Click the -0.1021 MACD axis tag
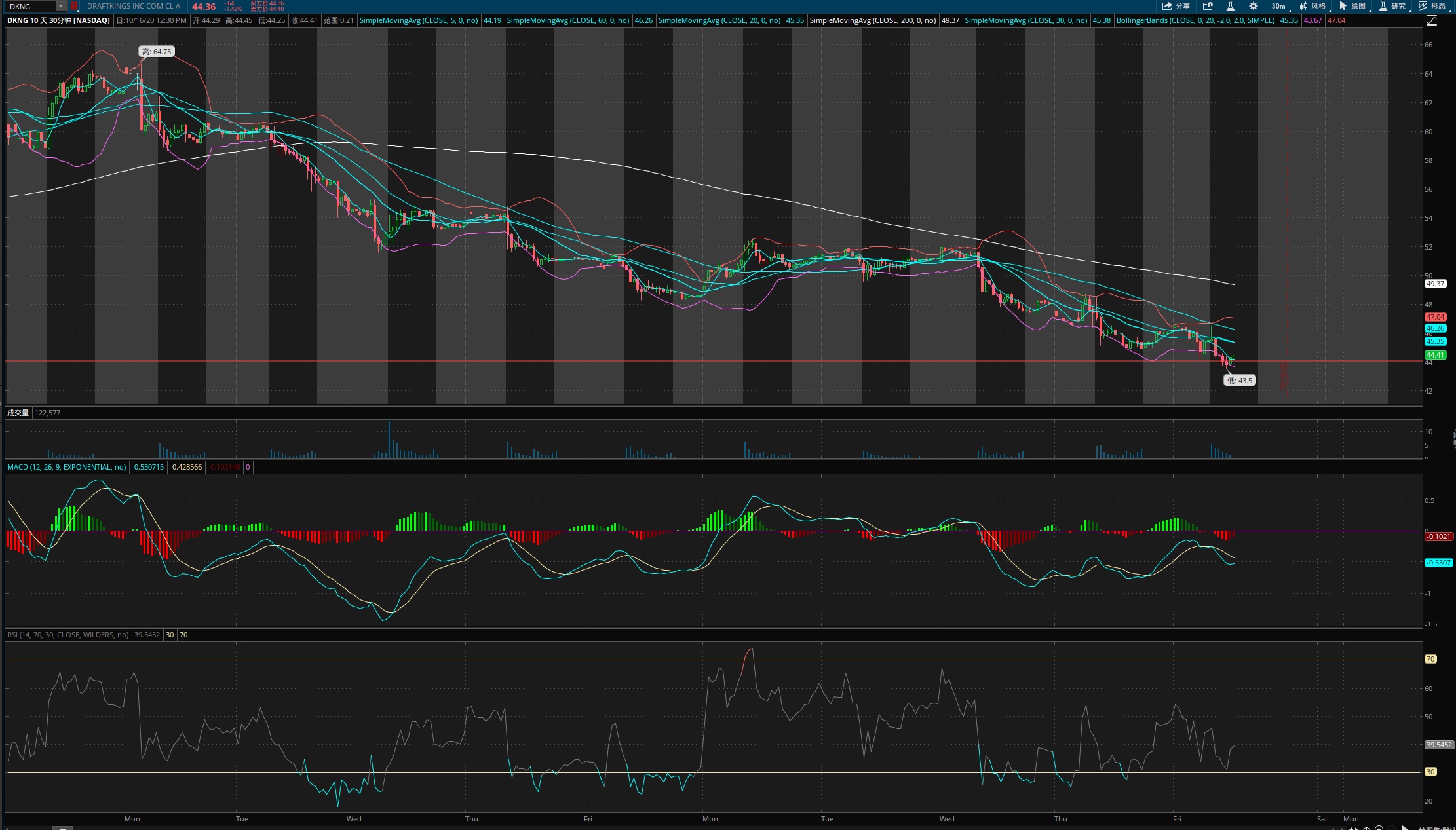1456x830 pixels. click(x=1439, y=537)
